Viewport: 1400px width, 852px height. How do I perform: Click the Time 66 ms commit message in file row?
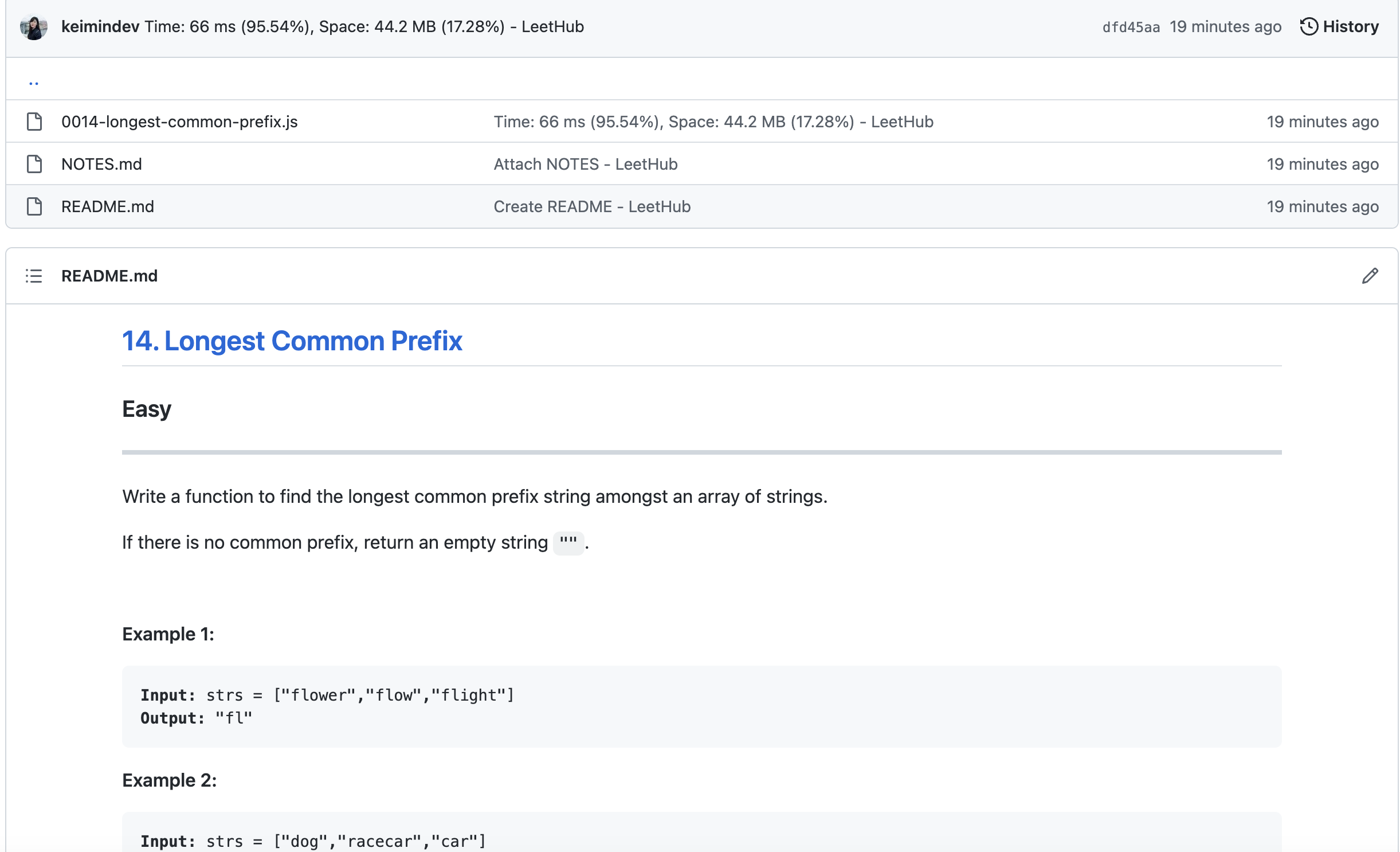713,122
